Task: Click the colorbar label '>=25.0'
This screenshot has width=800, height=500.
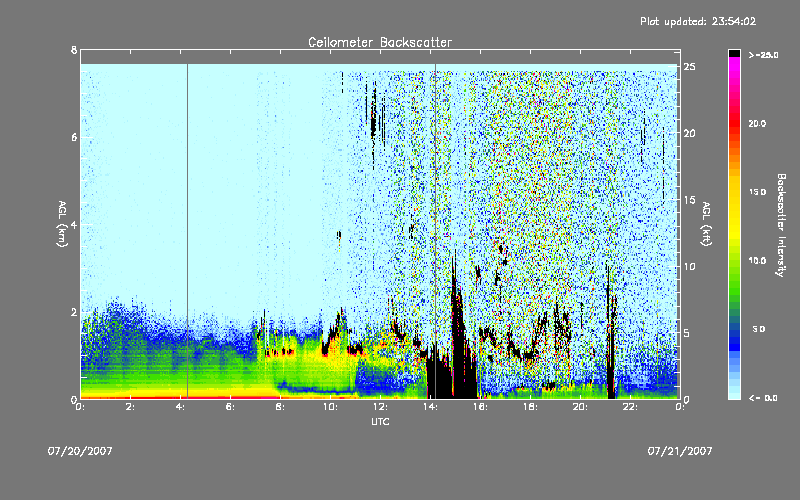Action: (x=763, y=55)
